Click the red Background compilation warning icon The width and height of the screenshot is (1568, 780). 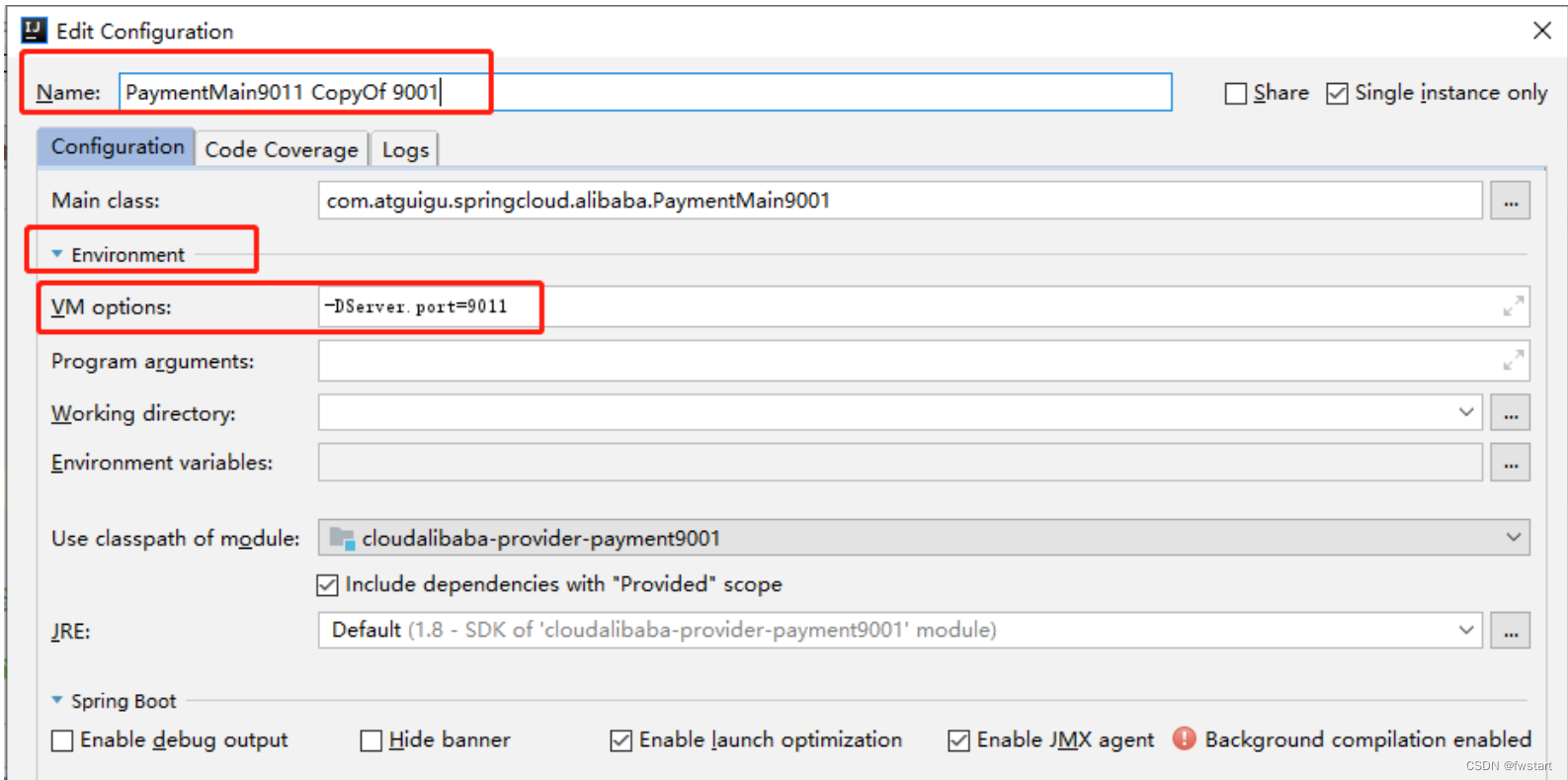coord(1184,738)
